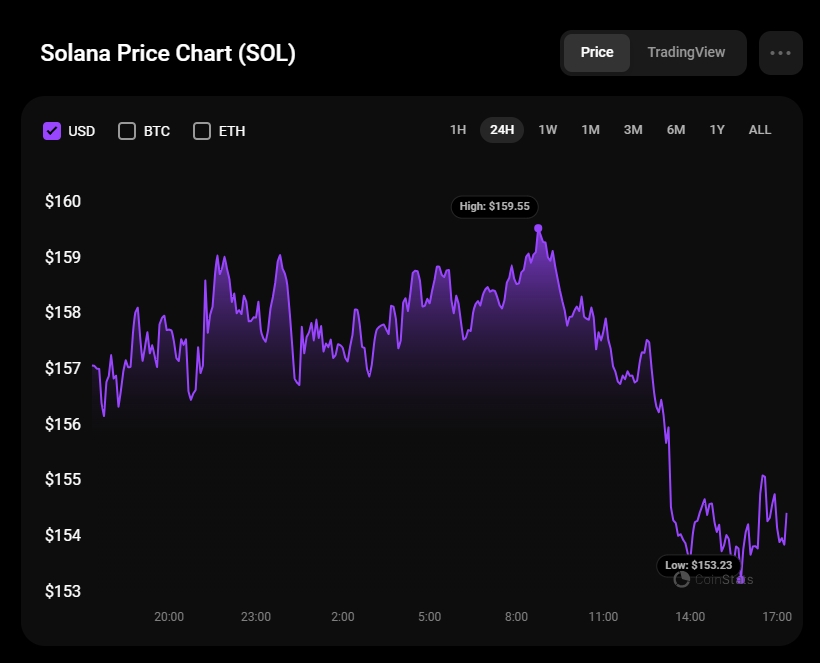Viewport: 820px width, 663px height.
Task: Select the 1M time range
Action: pyautogui.click(x=590, y=130)
